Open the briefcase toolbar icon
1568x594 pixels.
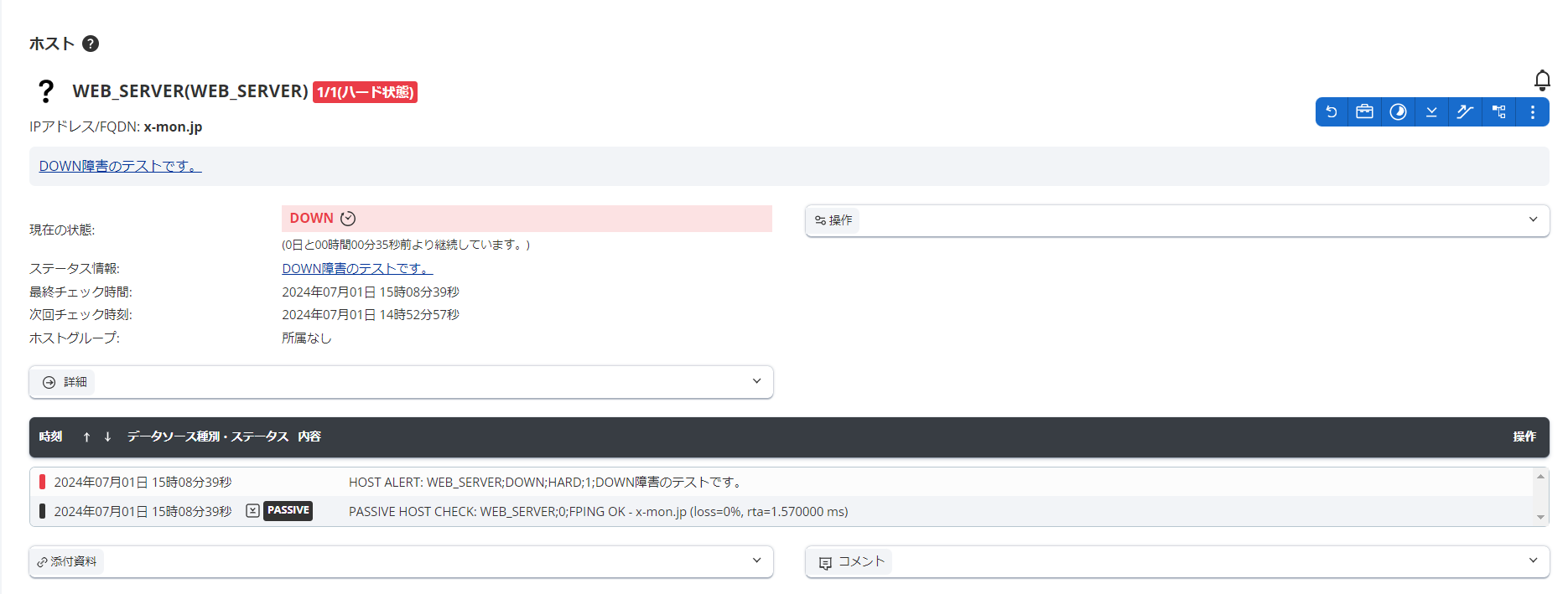coord(1364,112)
